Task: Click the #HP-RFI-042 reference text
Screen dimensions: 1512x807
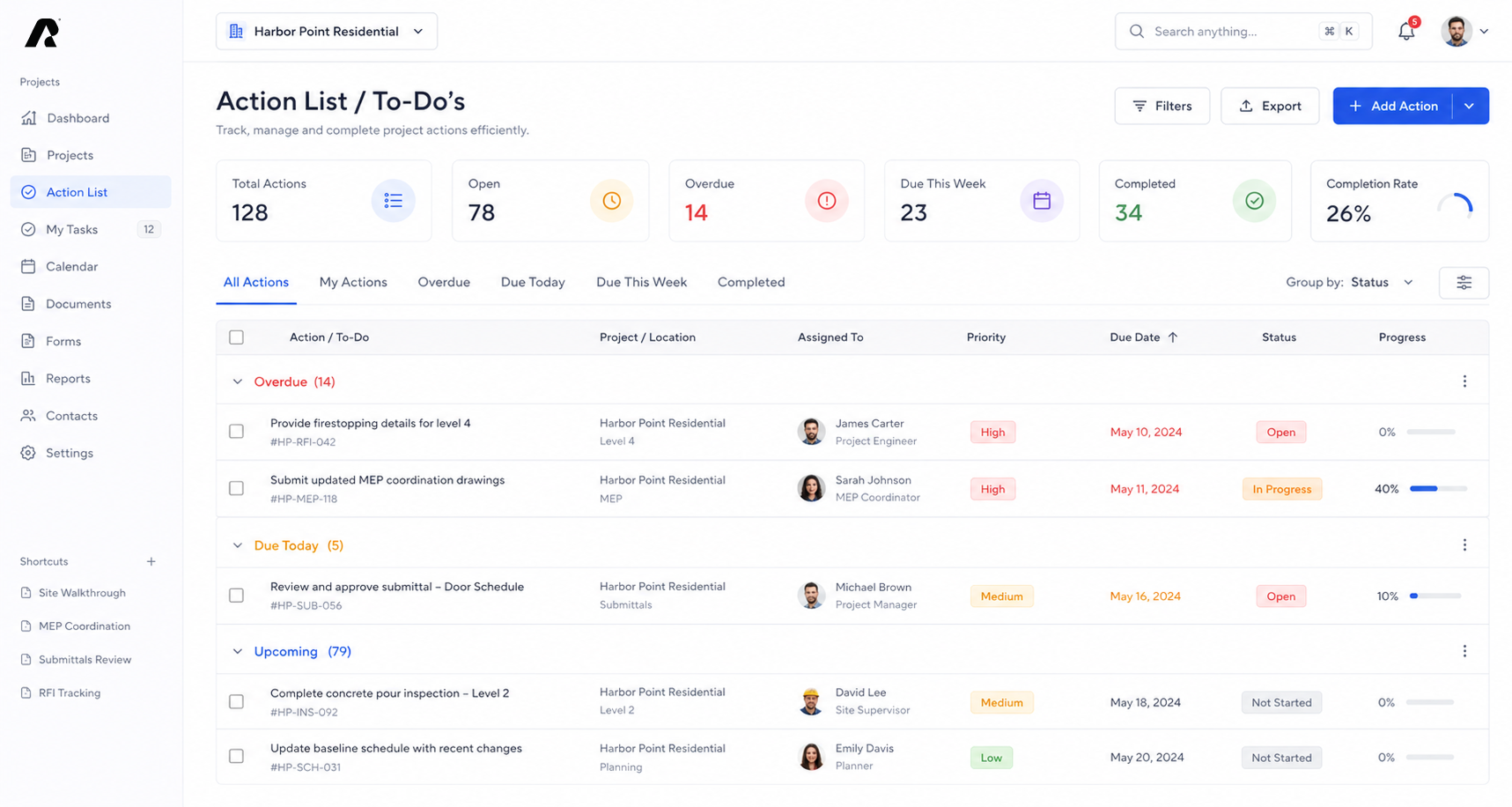Action: [x=303, y=442]
